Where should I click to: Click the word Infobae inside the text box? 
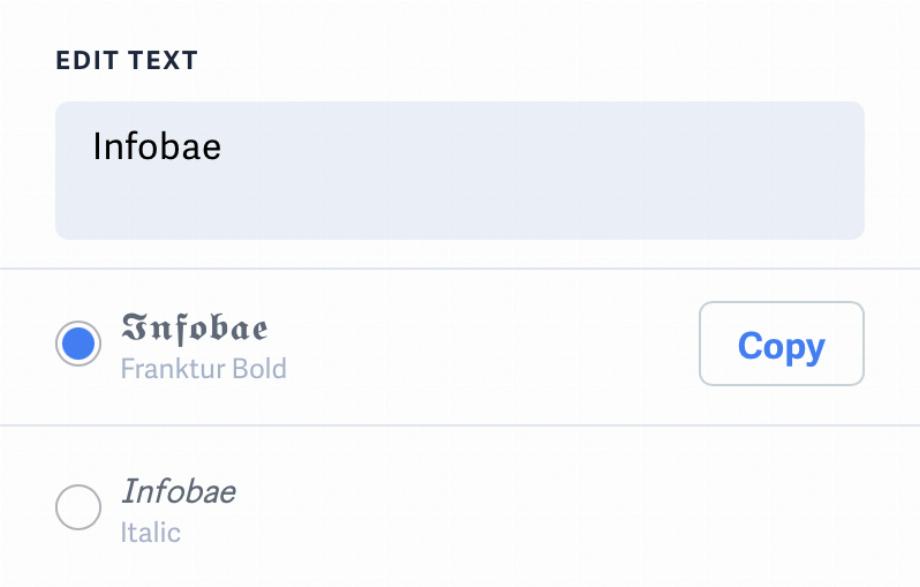[157, 146]
